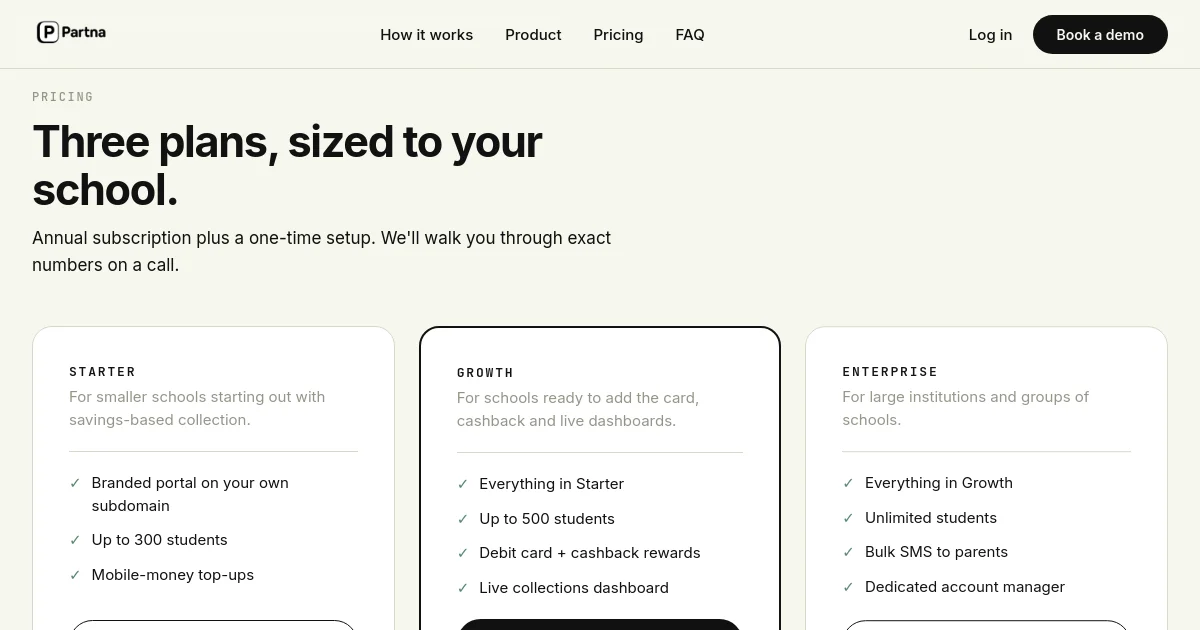Select the ENTERPRISE plan heading
The width and height of the screenshot is (1200, 630).
tap(890, 372)
